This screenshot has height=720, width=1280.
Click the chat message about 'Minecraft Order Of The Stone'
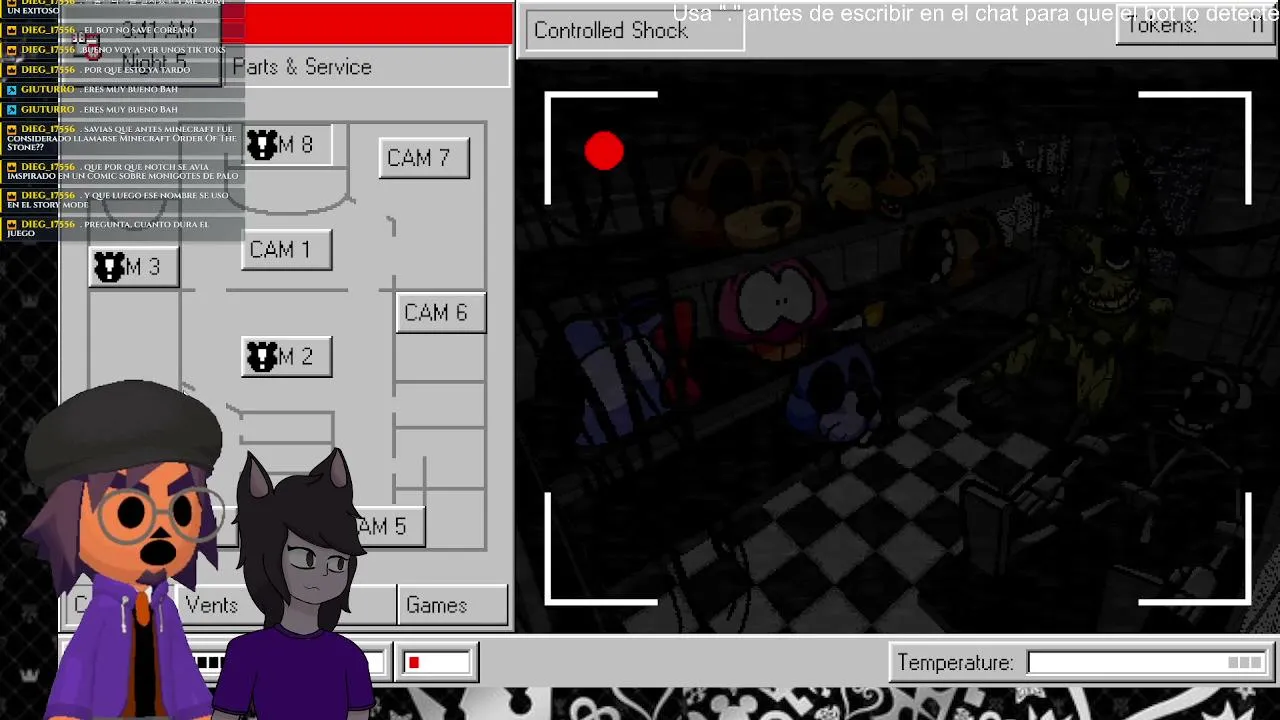[x=122, y=138]
